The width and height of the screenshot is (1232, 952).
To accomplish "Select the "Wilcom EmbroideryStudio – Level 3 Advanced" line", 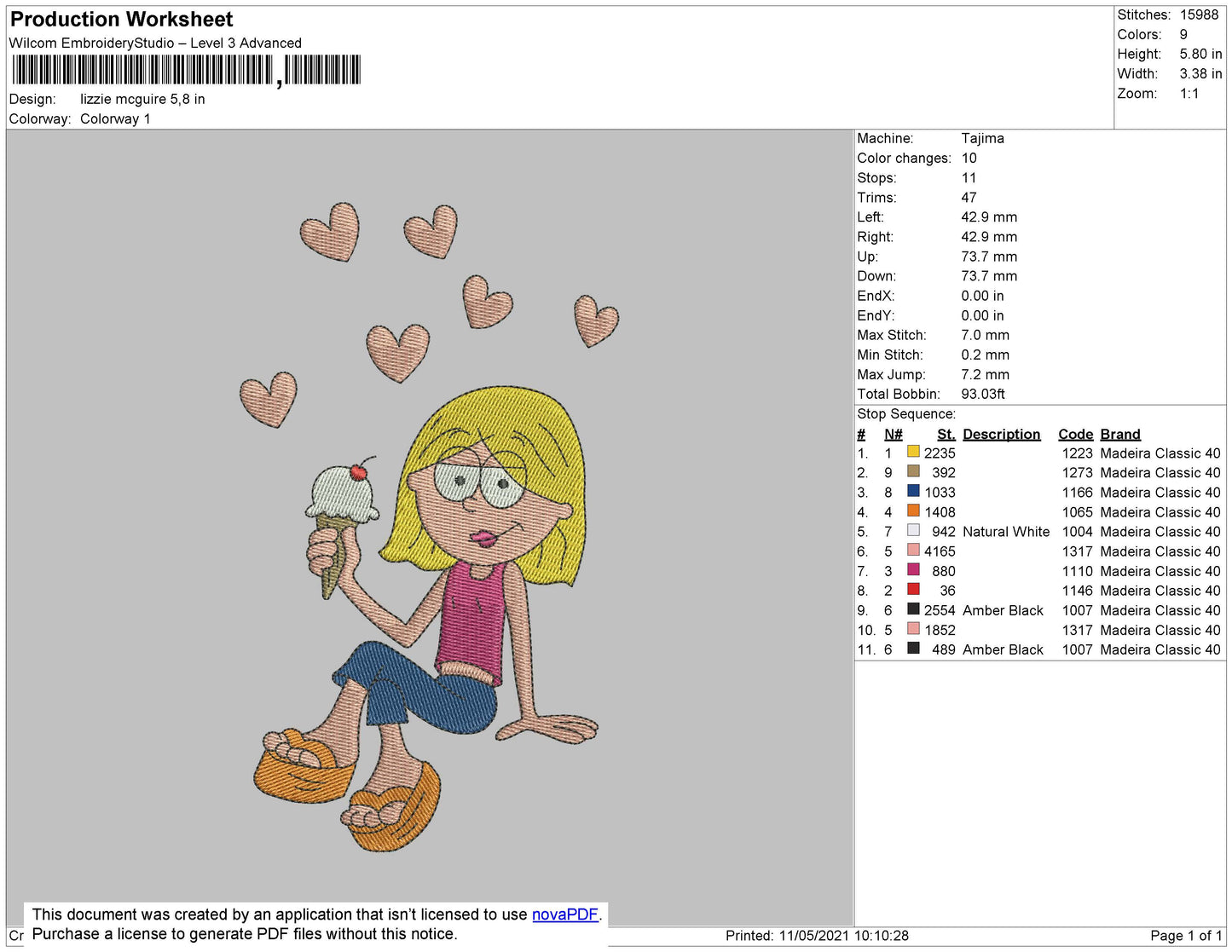I will pos(155,43).
